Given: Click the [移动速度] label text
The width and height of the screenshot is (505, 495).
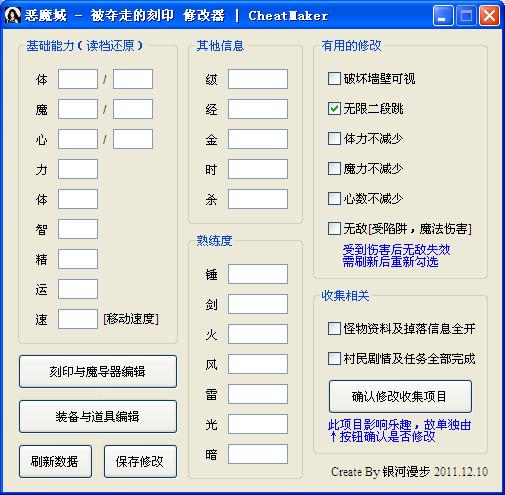Looking at the screenshot, I should (x=131, y=319).
